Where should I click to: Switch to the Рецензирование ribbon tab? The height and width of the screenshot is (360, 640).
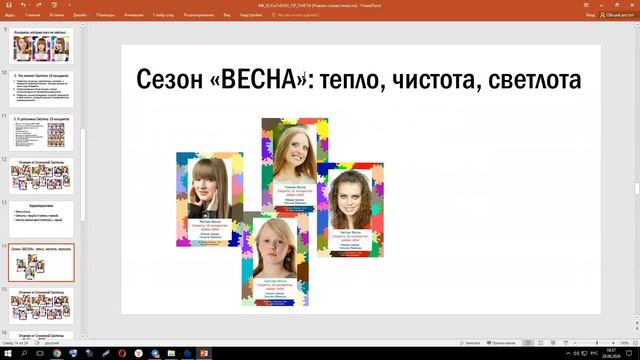[199, 15]
